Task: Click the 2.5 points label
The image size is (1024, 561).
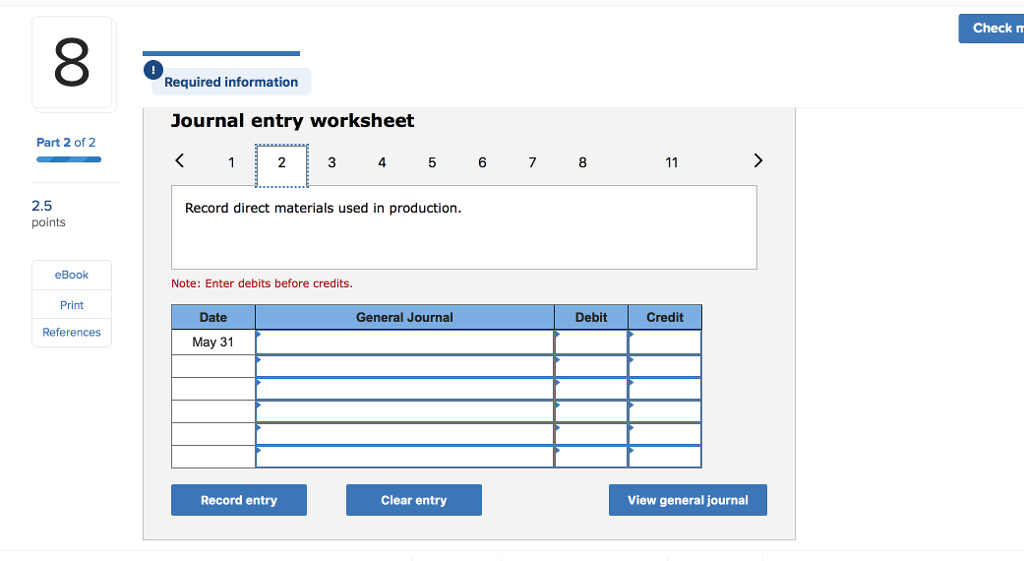Action: tap(48, 214)
